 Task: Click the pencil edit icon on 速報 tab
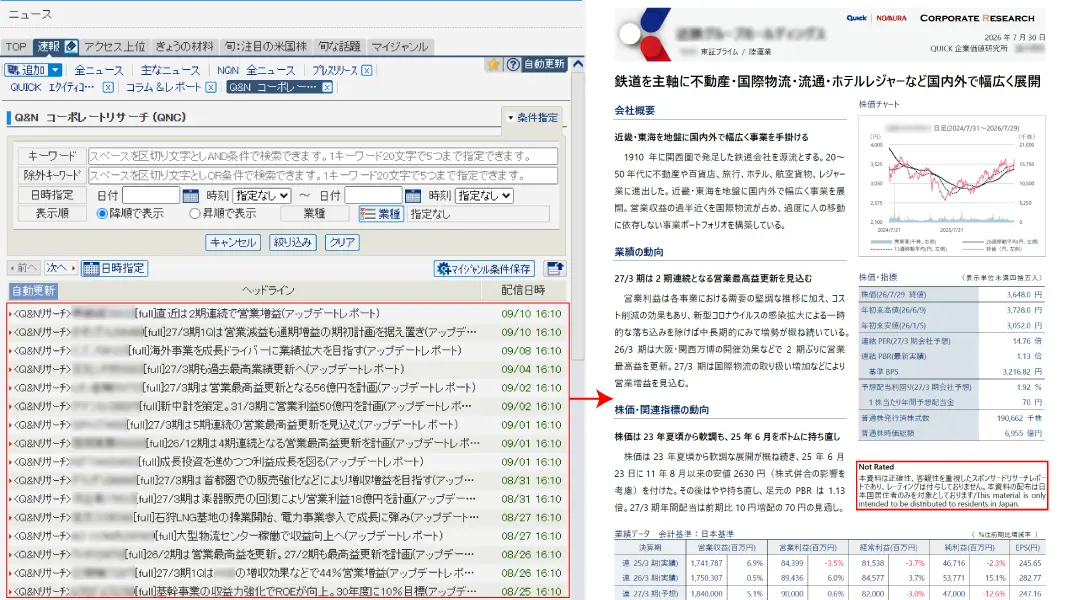pos(71,46)
